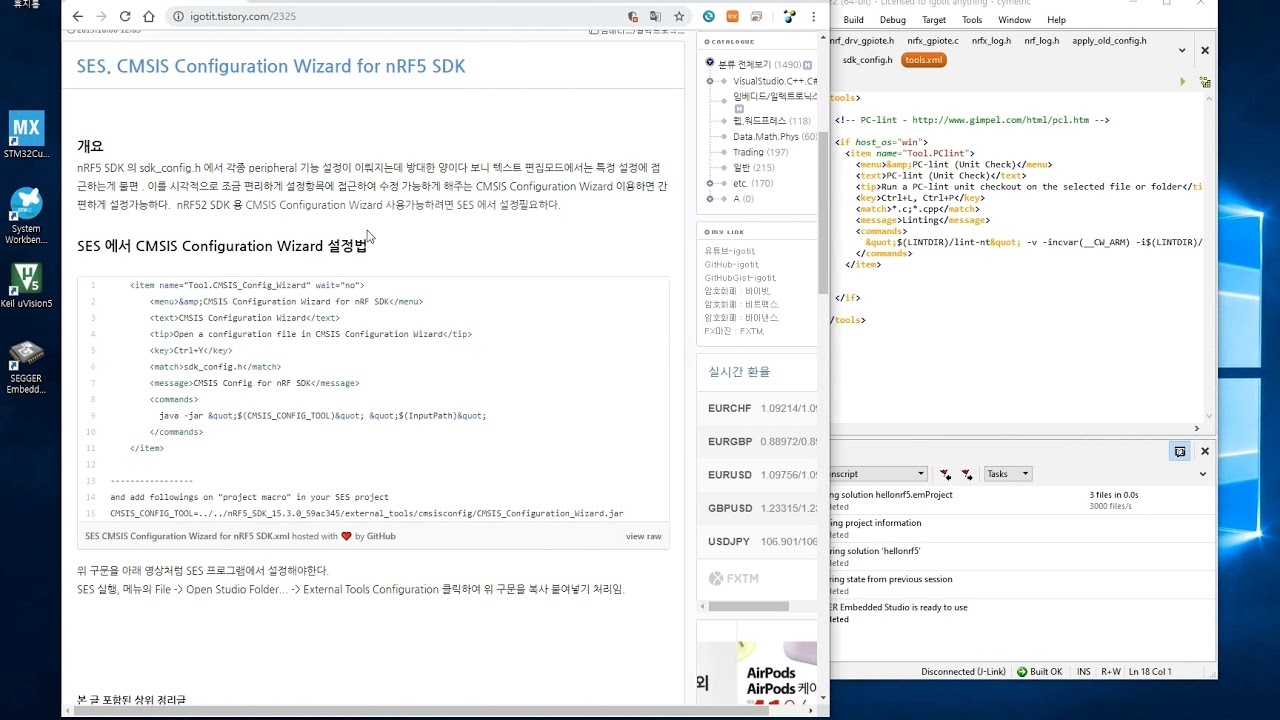
Task: Click the first red filter icon in output panel
Action: (x=945, y=474)
